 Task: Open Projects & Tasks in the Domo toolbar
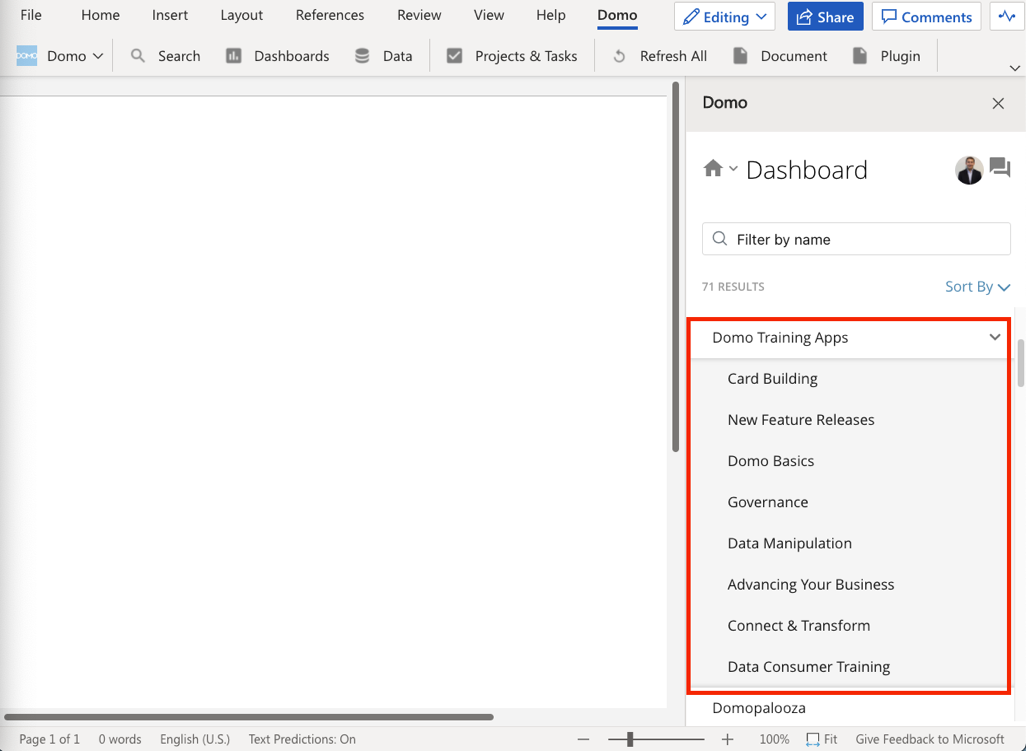(x=511, y=56)
